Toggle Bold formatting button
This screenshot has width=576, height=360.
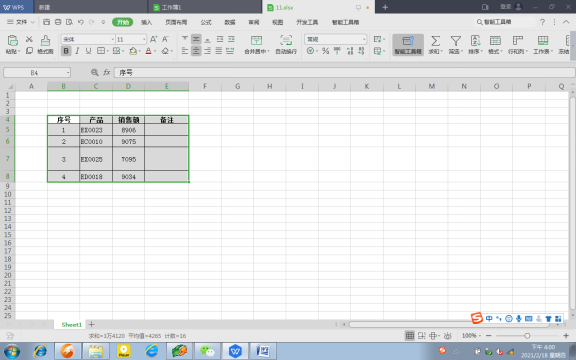(x=66, y=51)
